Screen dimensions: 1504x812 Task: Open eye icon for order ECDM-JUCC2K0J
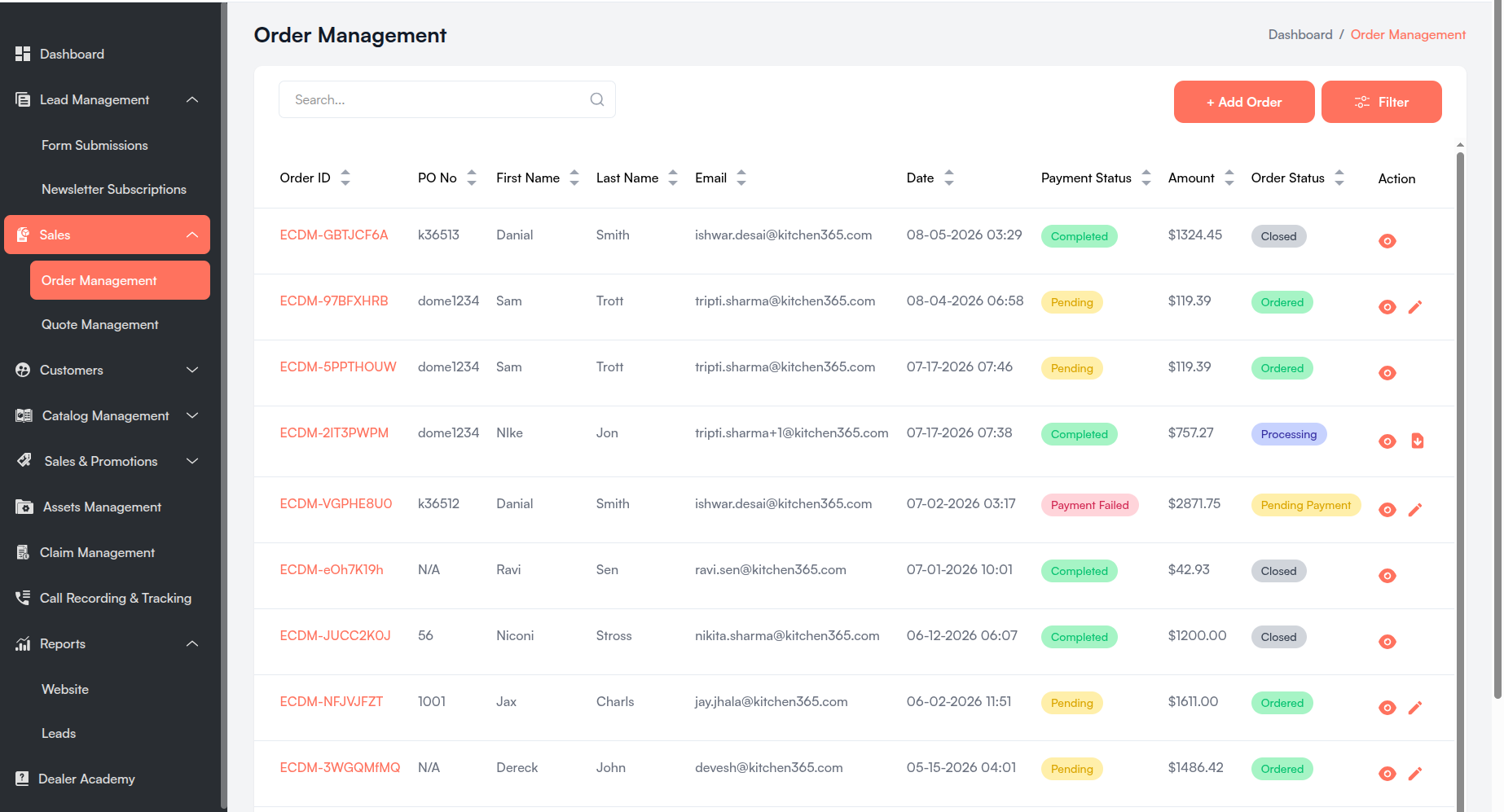click(x=1387, y=642)
